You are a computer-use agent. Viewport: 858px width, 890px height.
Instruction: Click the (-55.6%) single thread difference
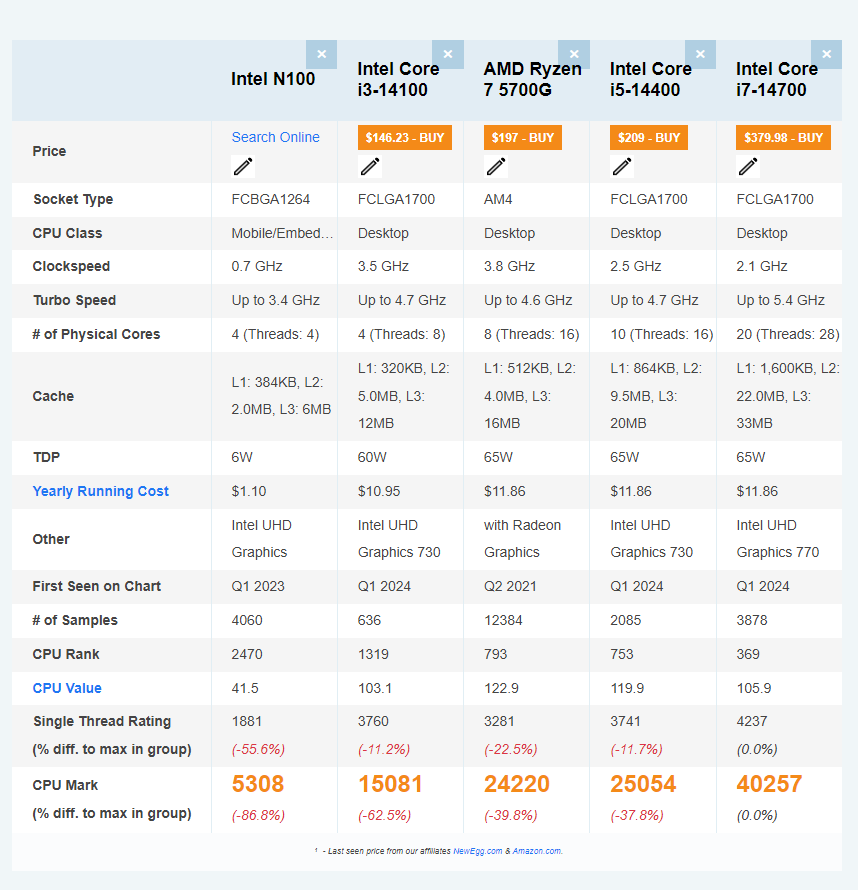(258, 749)
